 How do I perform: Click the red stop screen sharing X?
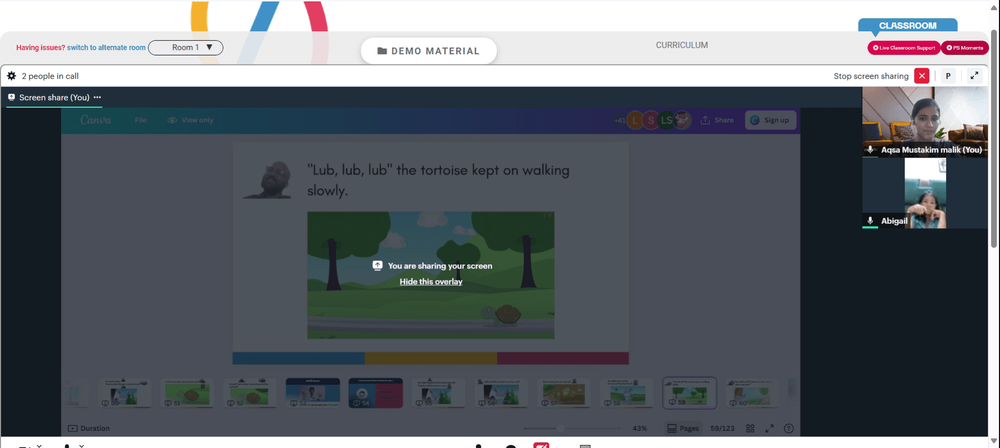(922, 76)
